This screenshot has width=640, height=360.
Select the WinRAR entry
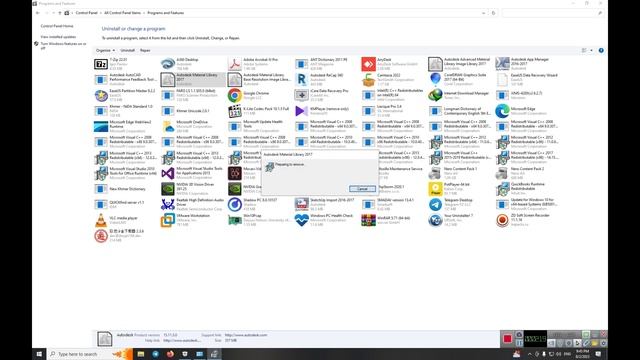(393, 220)
